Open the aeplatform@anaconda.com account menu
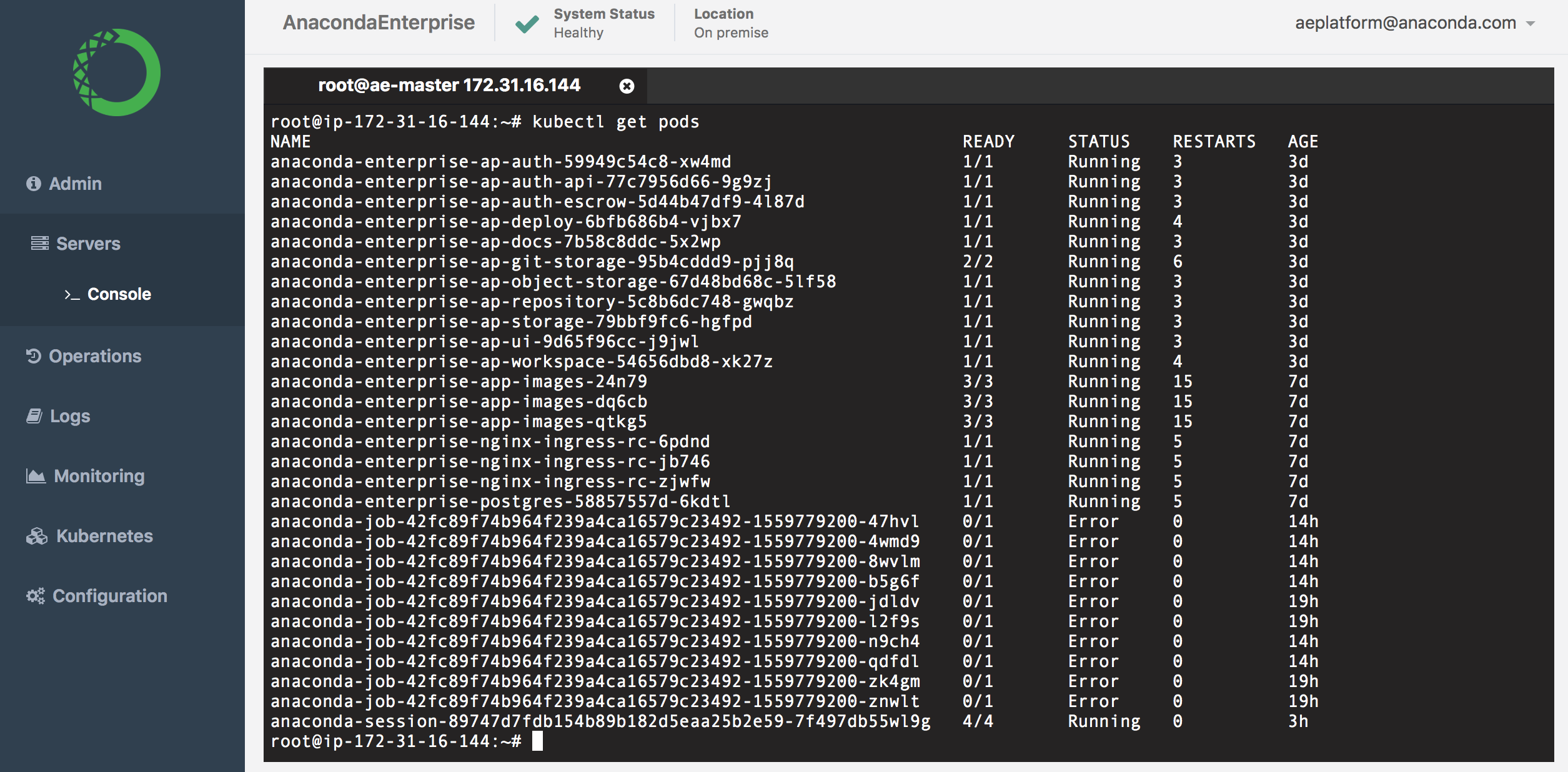1568x772 pixels. [1406, 23]
